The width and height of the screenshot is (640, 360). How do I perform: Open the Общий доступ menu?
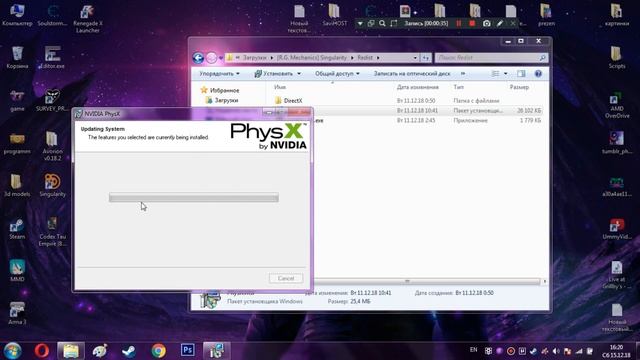pos(337,74)
